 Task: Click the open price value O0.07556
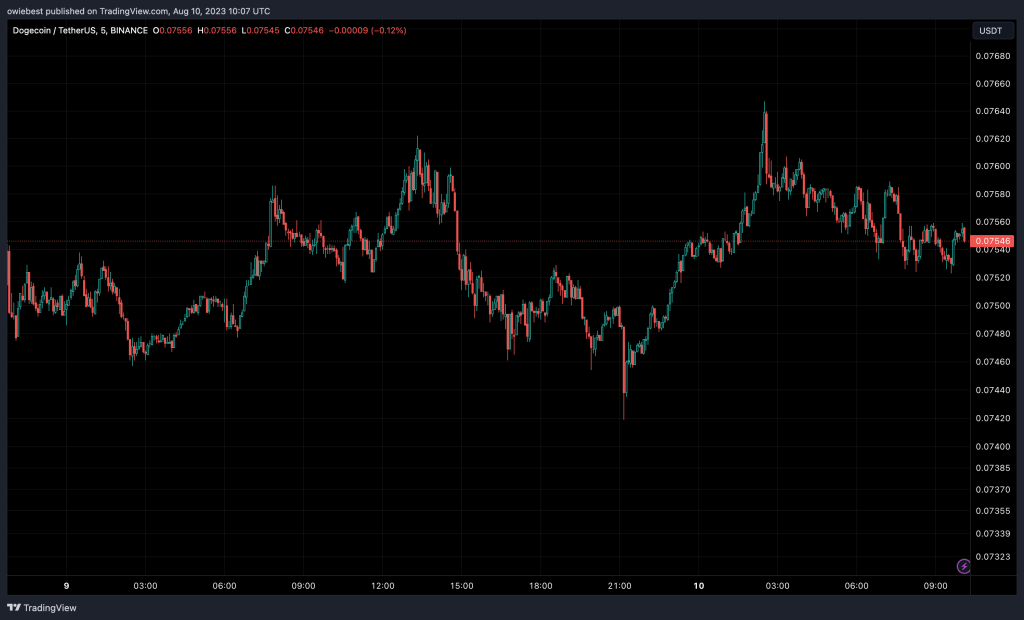click(172, 31)
